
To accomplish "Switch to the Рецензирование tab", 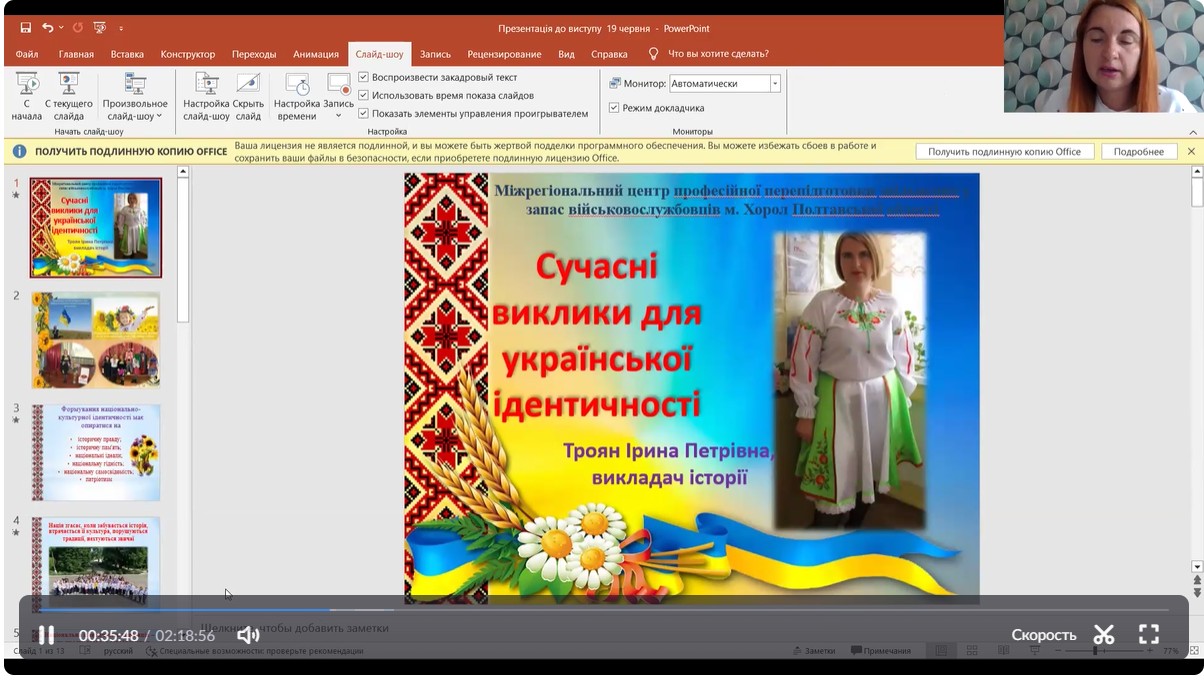I will tap(504, 54).
